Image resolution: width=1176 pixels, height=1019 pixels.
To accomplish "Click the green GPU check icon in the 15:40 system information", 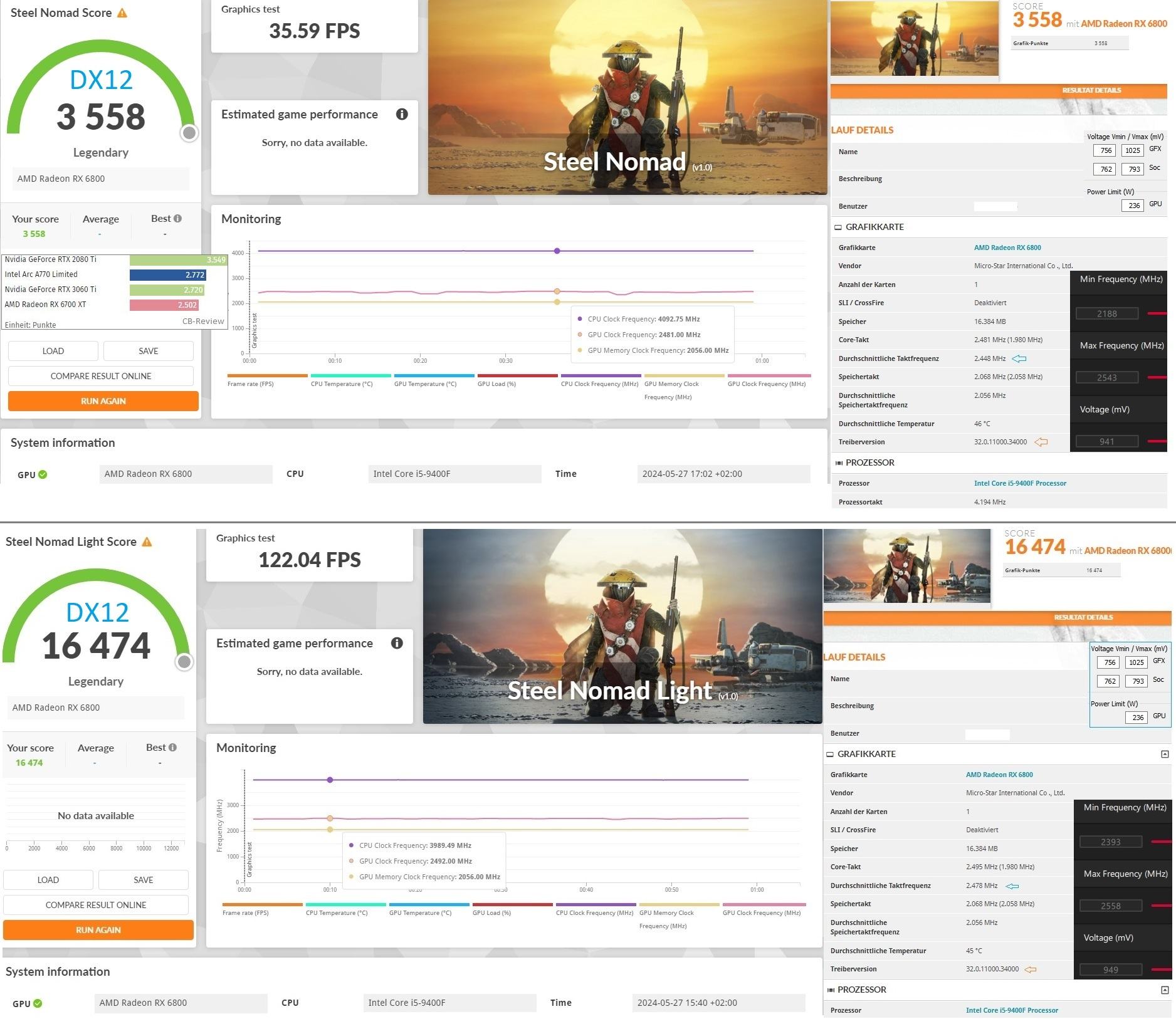I will tap(38, 1003).
